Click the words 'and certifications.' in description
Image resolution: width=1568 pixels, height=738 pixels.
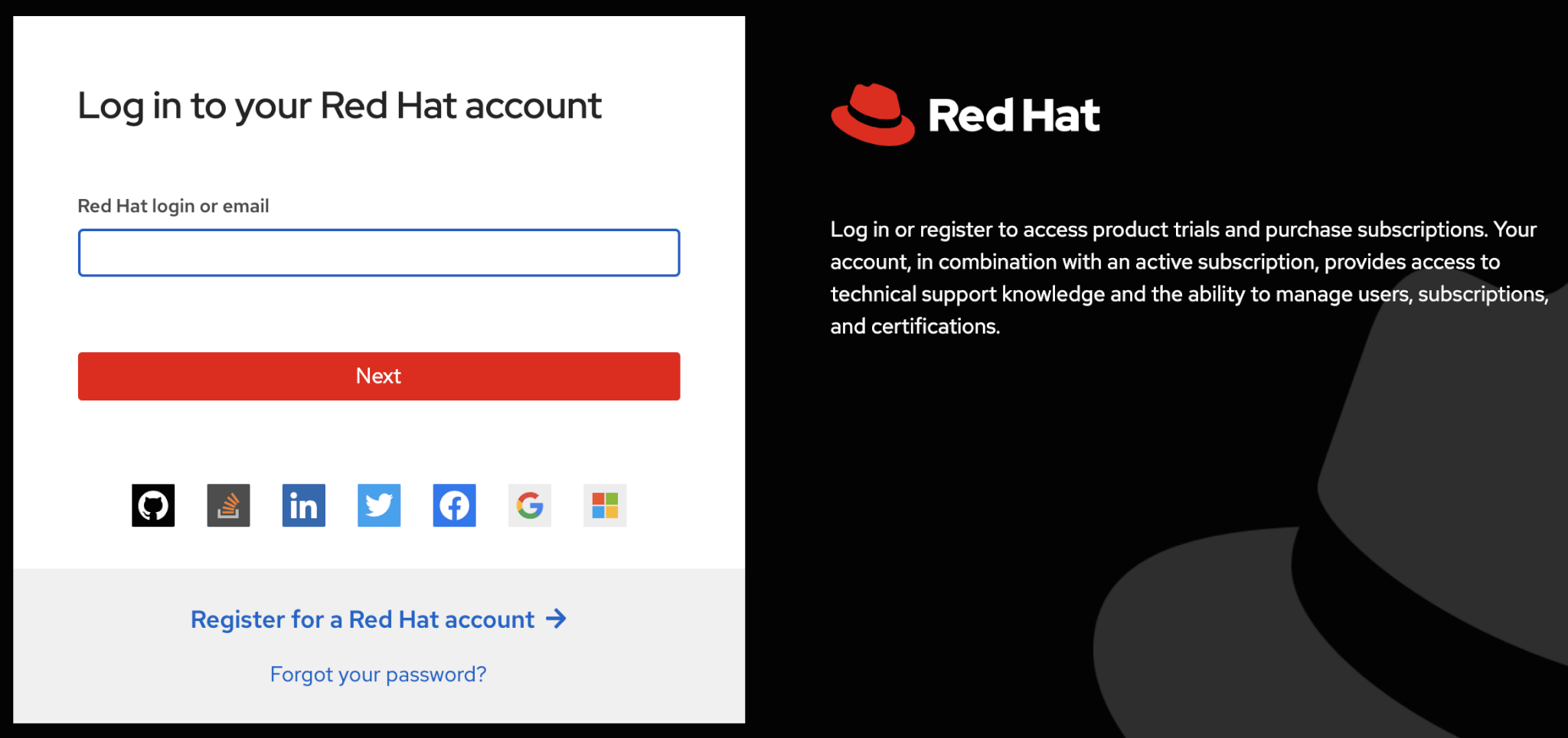pos(915,327)
